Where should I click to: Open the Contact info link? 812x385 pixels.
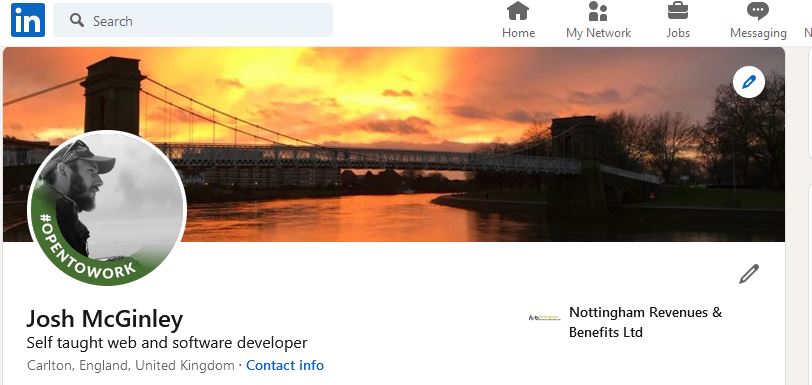[285, 365]
